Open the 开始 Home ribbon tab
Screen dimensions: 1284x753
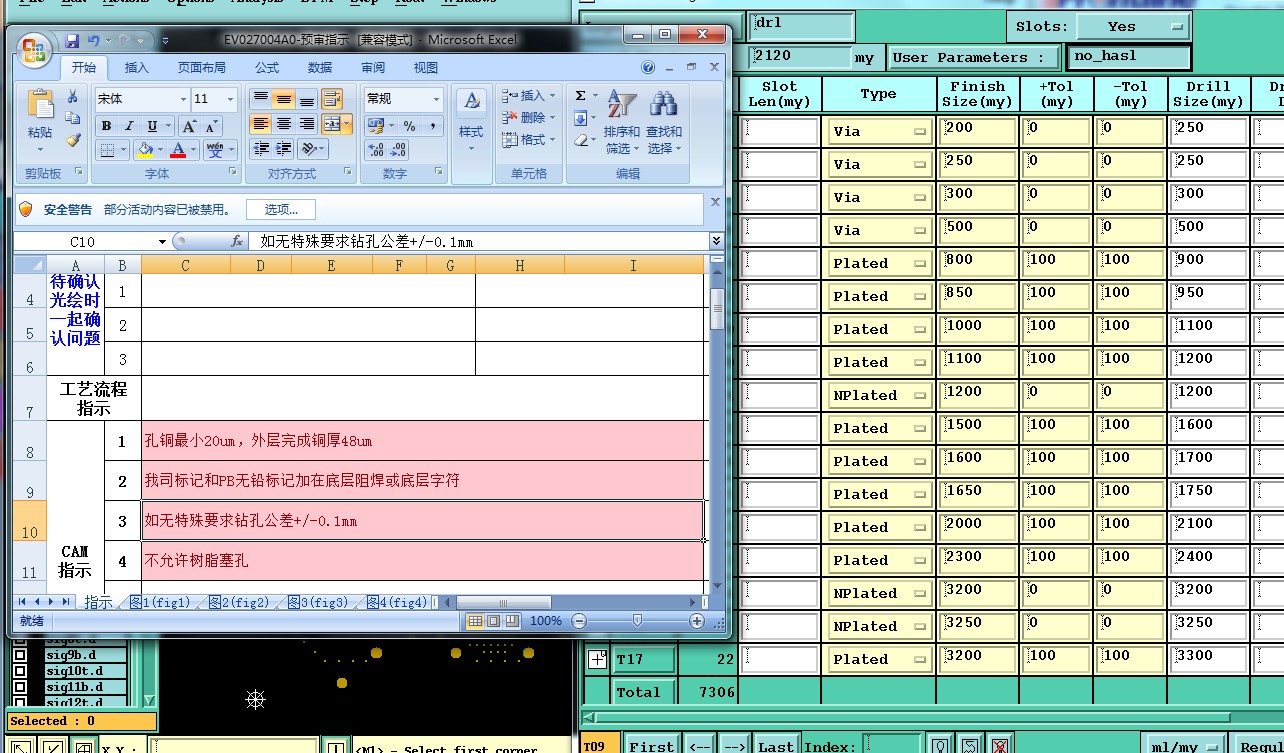pyautogui.click(x=84, y=68)
